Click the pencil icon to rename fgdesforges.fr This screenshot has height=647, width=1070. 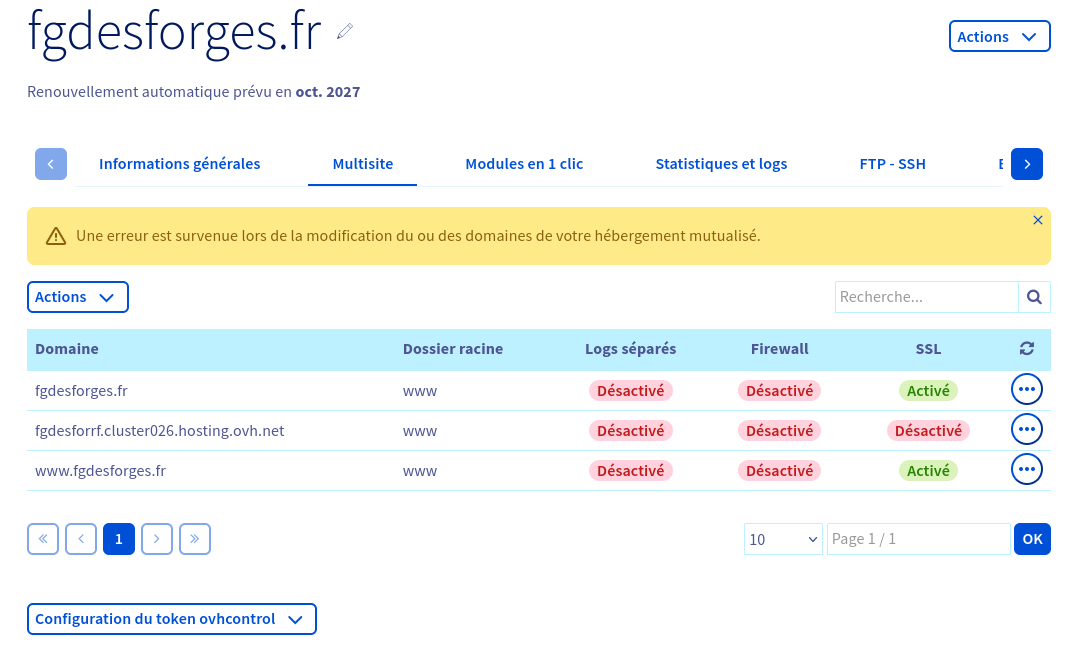pos(345,32)
